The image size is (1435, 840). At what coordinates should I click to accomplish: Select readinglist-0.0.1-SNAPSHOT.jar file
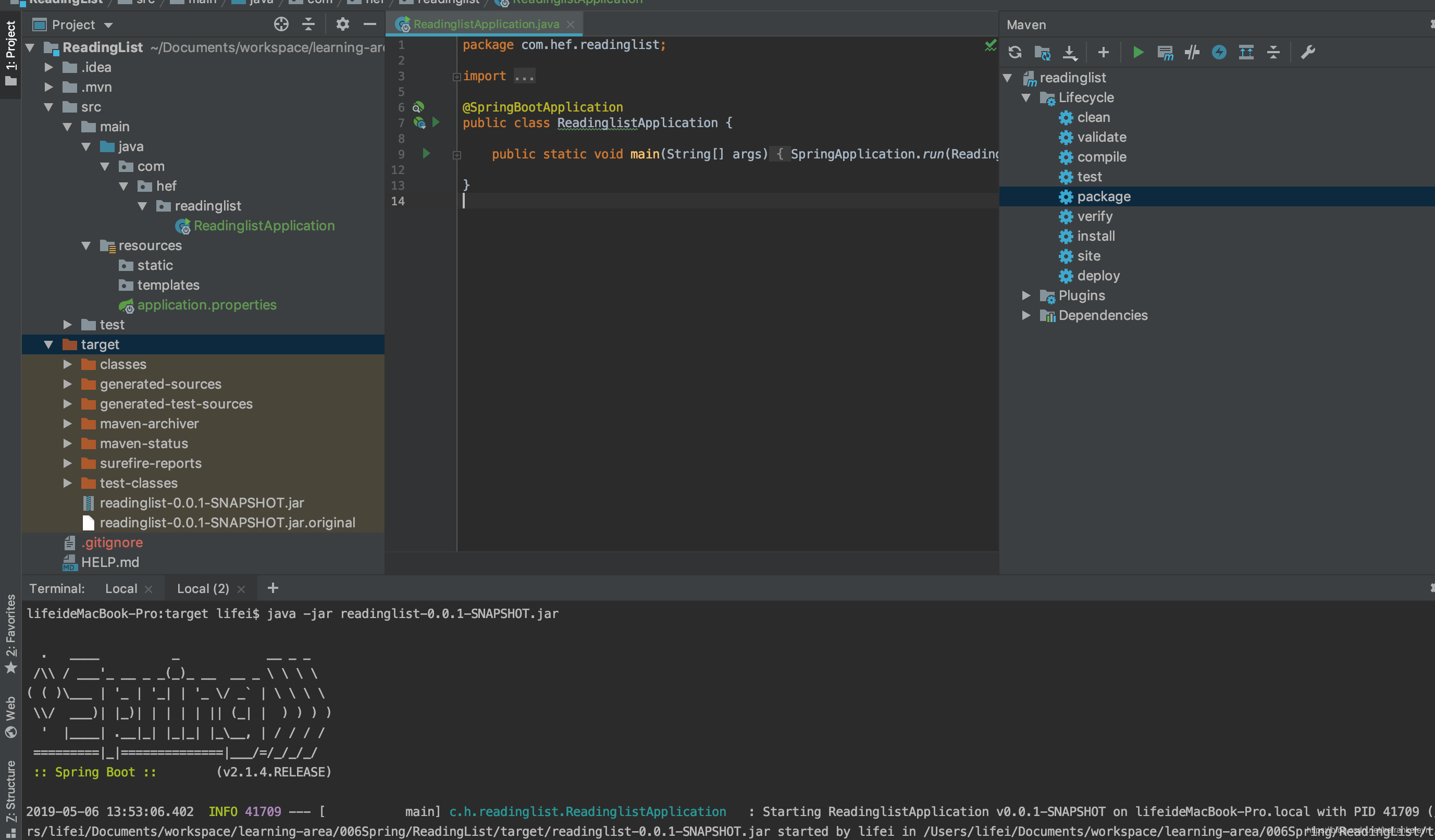point(202,503)
